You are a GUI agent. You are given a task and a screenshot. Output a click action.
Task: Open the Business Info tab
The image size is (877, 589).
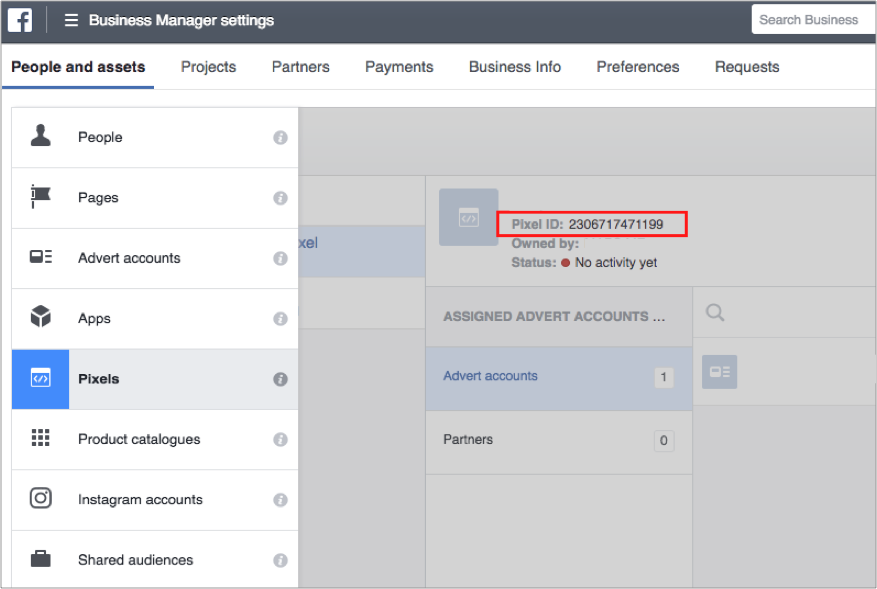pyautogui.click(x=515, y=67)
